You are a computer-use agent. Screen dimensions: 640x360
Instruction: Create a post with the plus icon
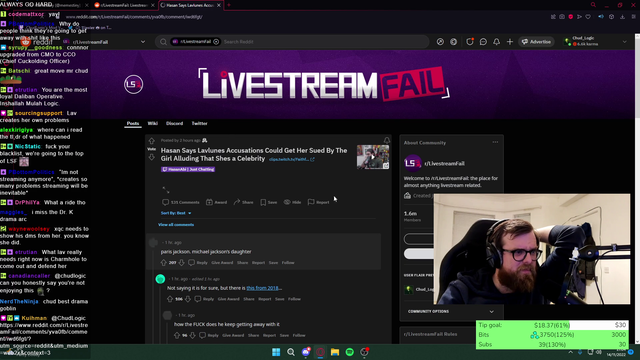[x=510, y=42]
